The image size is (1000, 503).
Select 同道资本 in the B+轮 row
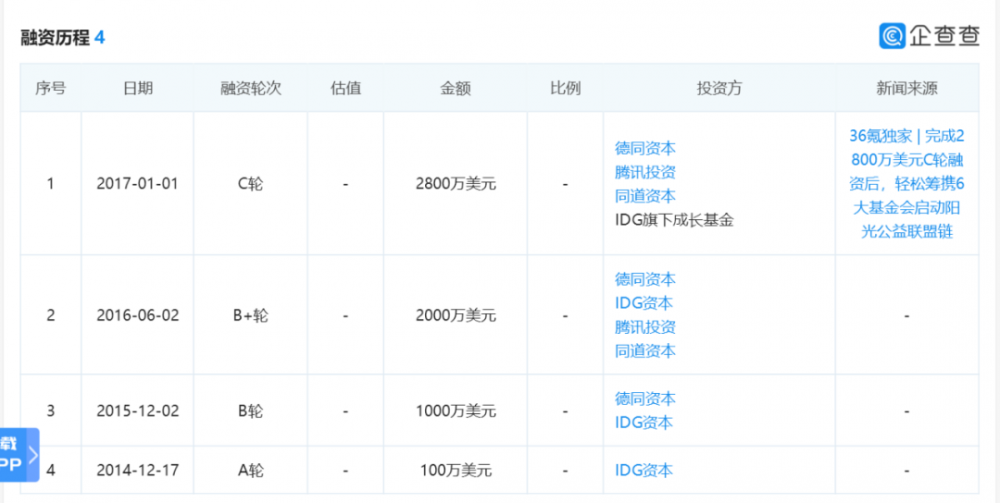[x=645, y=351]
